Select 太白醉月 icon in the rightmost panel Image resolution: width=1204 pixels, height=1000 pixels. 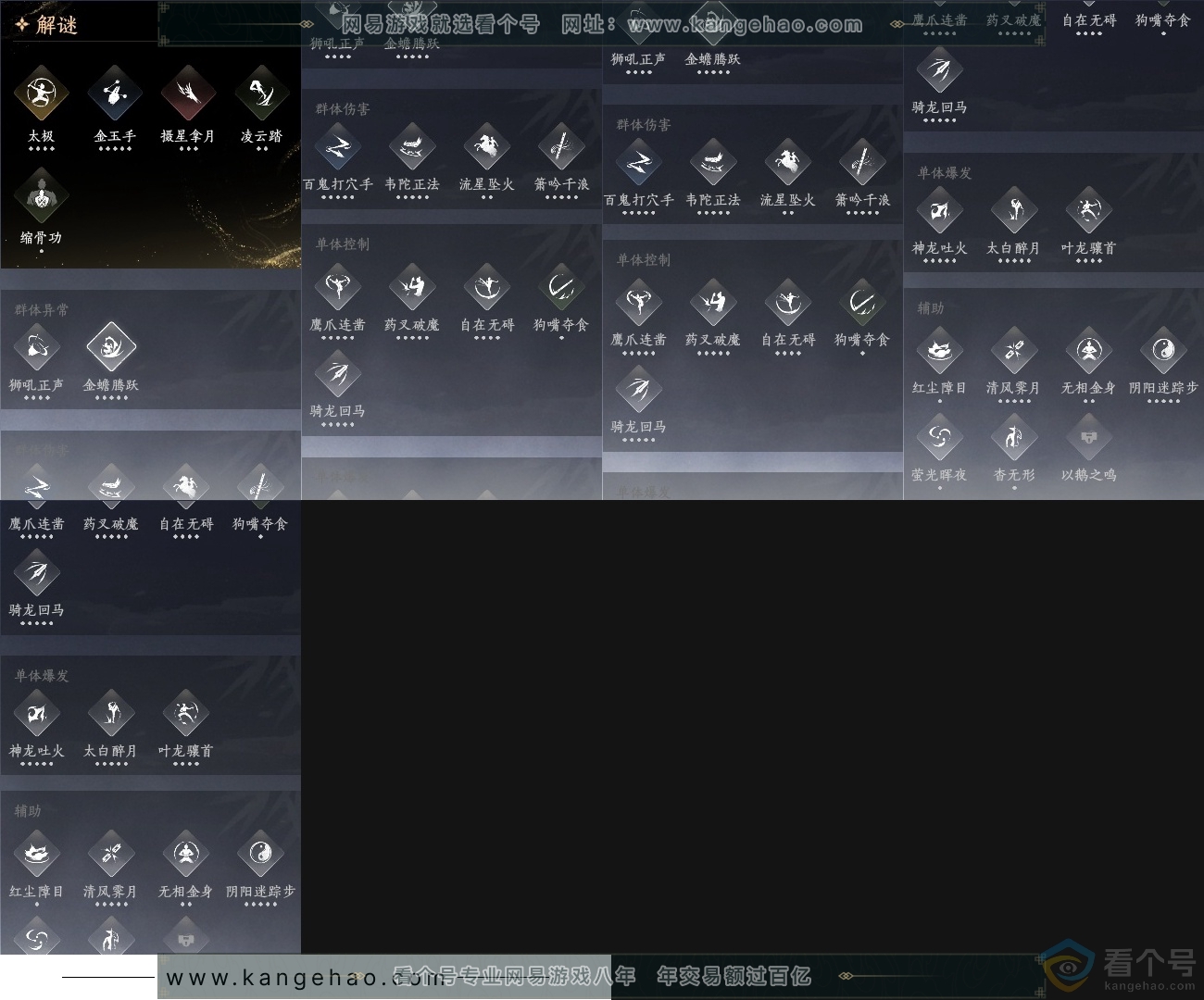pos(1014,210)
